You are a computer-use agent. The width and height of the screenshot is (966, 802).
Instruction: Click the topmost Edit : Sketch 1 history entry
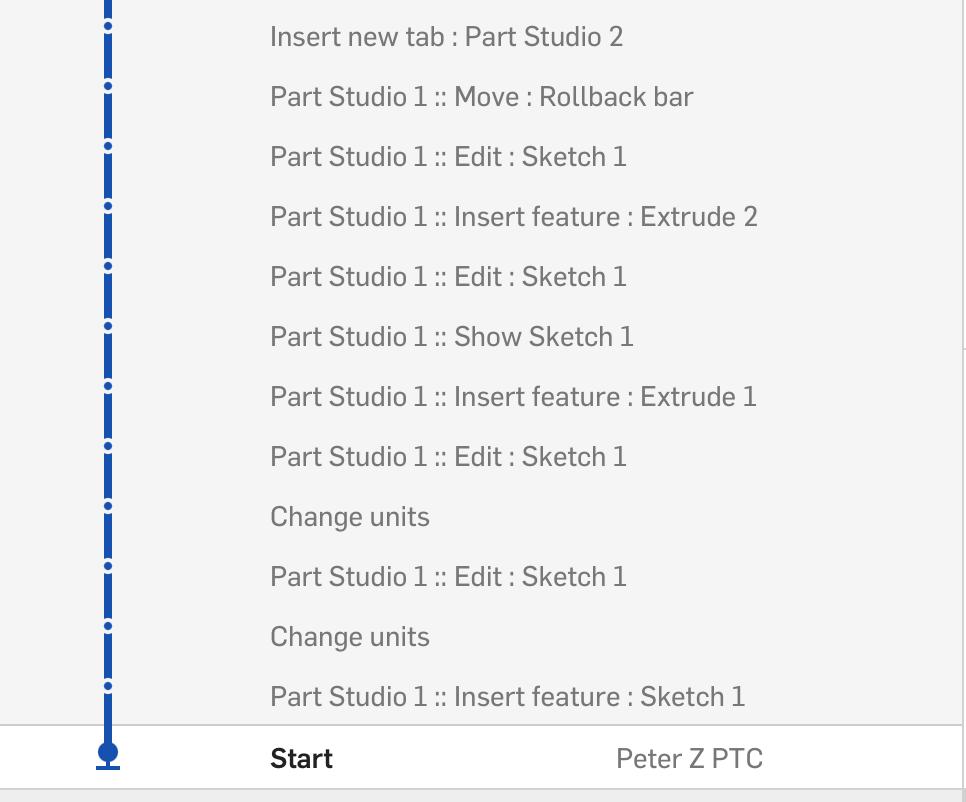448,156
